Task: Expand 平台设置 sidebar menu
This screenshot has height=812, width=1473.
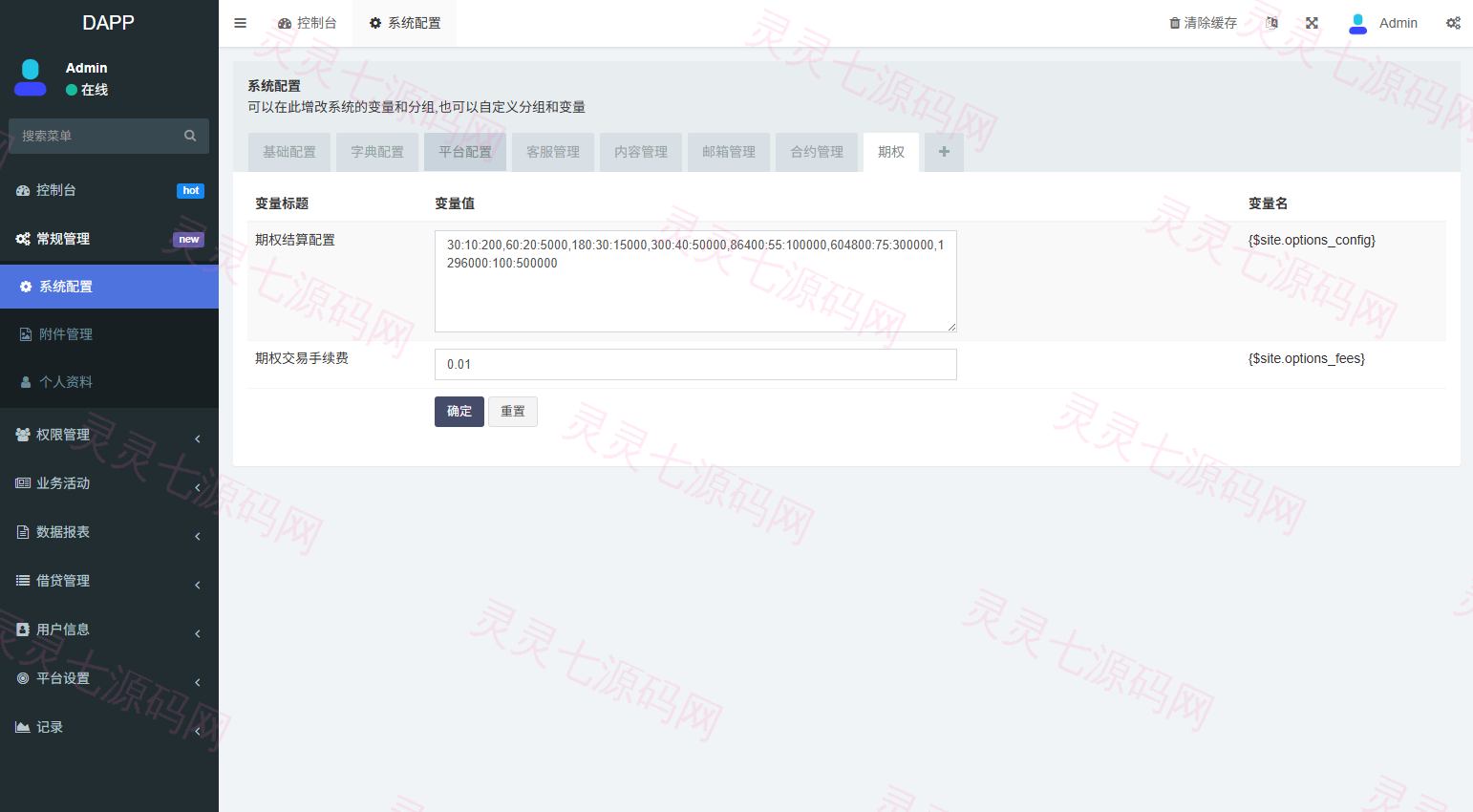Action: 109,678
